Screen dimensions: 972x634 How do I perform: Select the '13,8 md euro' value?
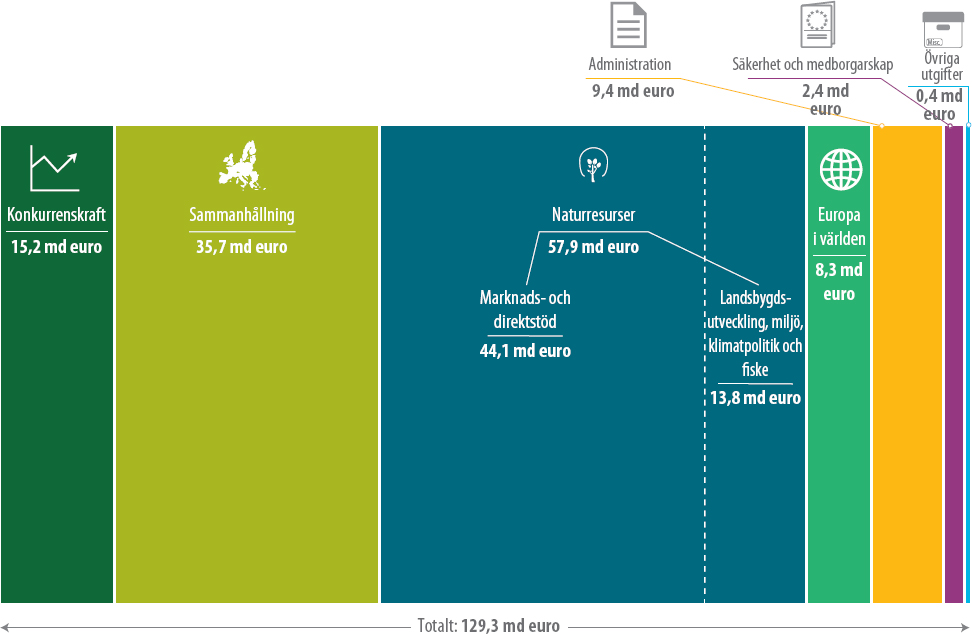(x=755, y=397)
